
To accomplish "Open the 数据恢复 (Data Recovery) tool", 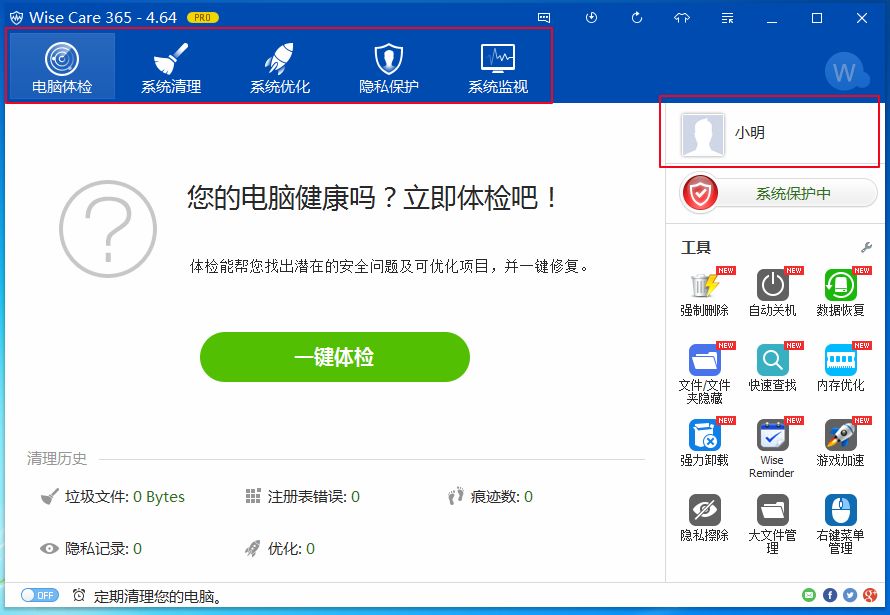I will [x=841, y=290].
